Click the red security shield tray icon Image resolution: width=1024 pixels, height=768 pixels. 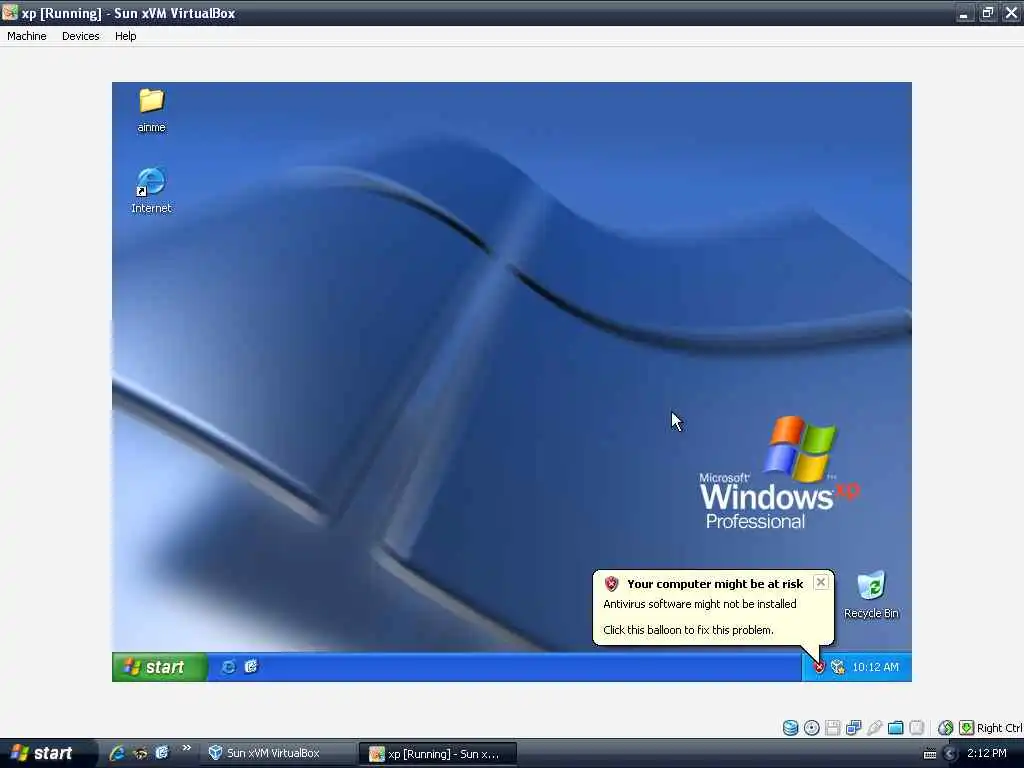coord(820,667)
